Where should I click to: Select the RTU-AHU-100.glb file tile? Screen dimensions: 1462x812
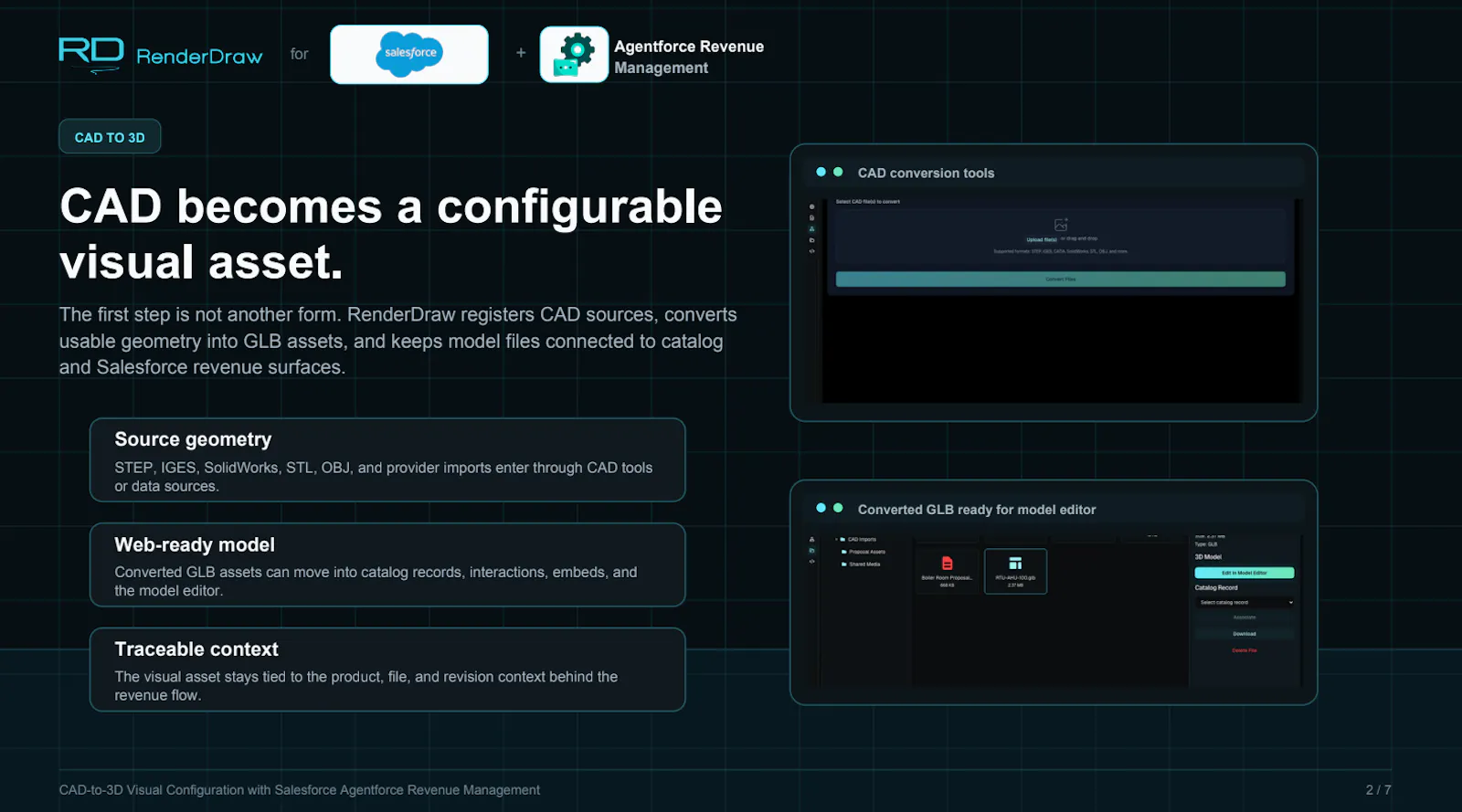click(x=1015, y=572)
